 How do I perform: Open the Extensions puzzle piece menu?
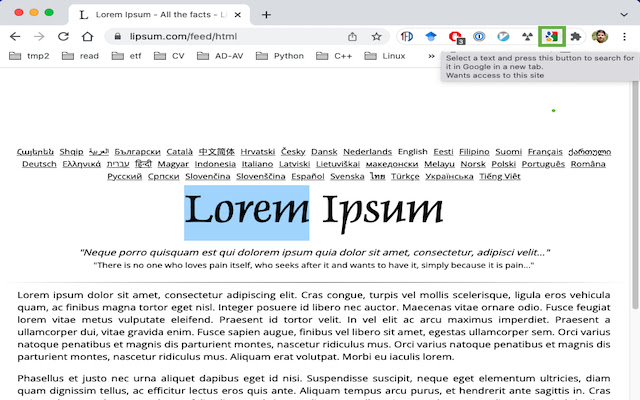(575, 37)
